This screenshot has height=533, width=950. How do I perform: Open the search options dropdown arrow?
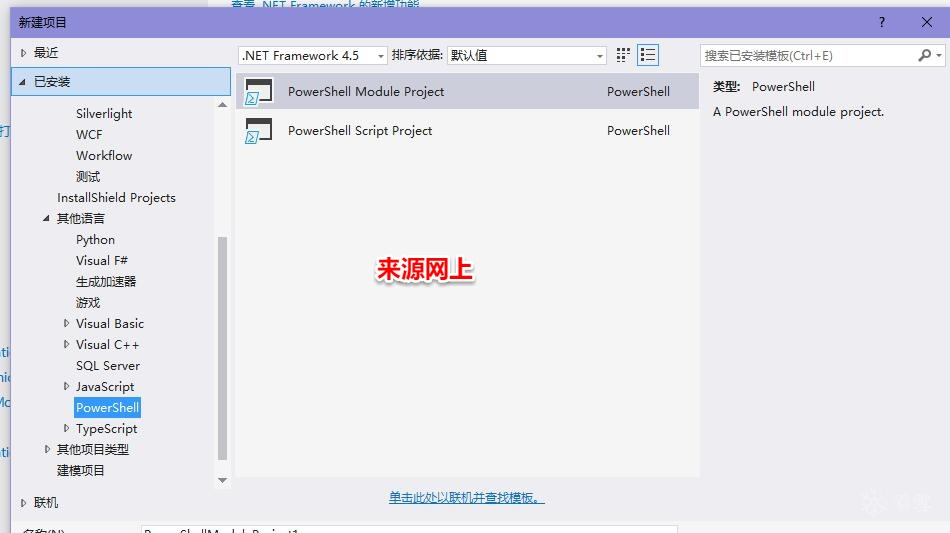[938, 55]
